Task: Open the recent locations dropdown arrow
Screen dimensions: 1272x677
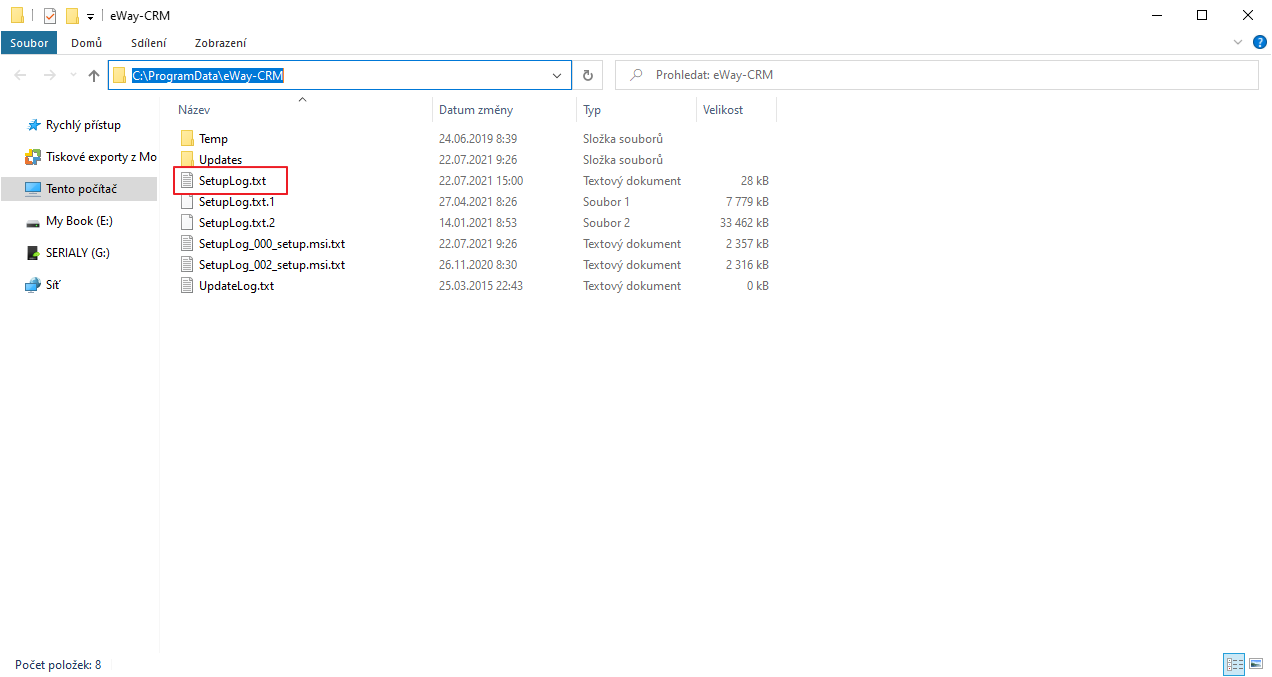Action: (x=73, y=76)
